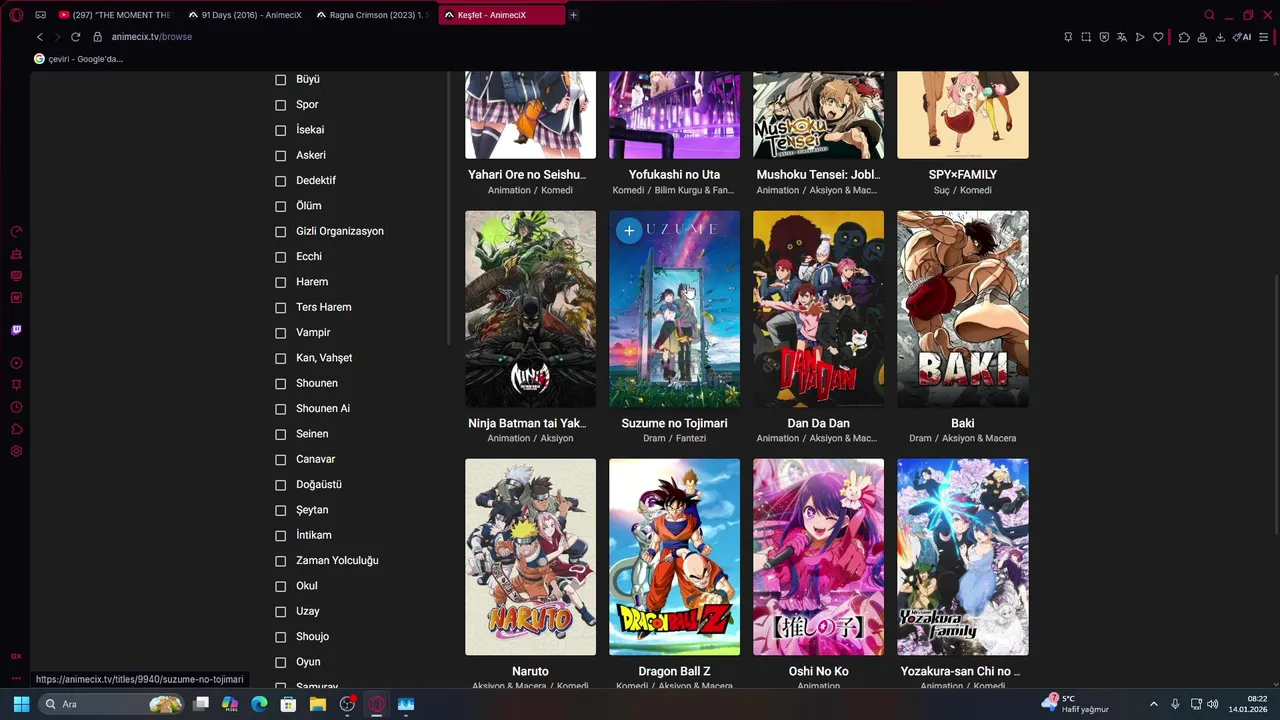1280x720 pixels.
Task: Open the ad blocker shield icon
Action: tap(1104, 37)
